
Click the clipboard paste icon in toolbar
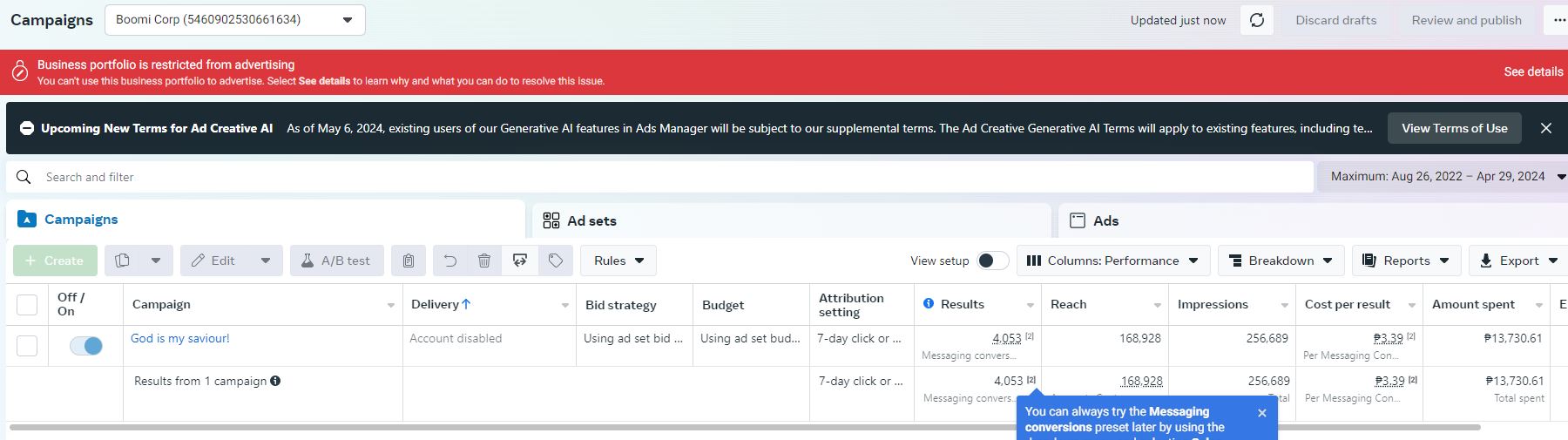point(408,261)
